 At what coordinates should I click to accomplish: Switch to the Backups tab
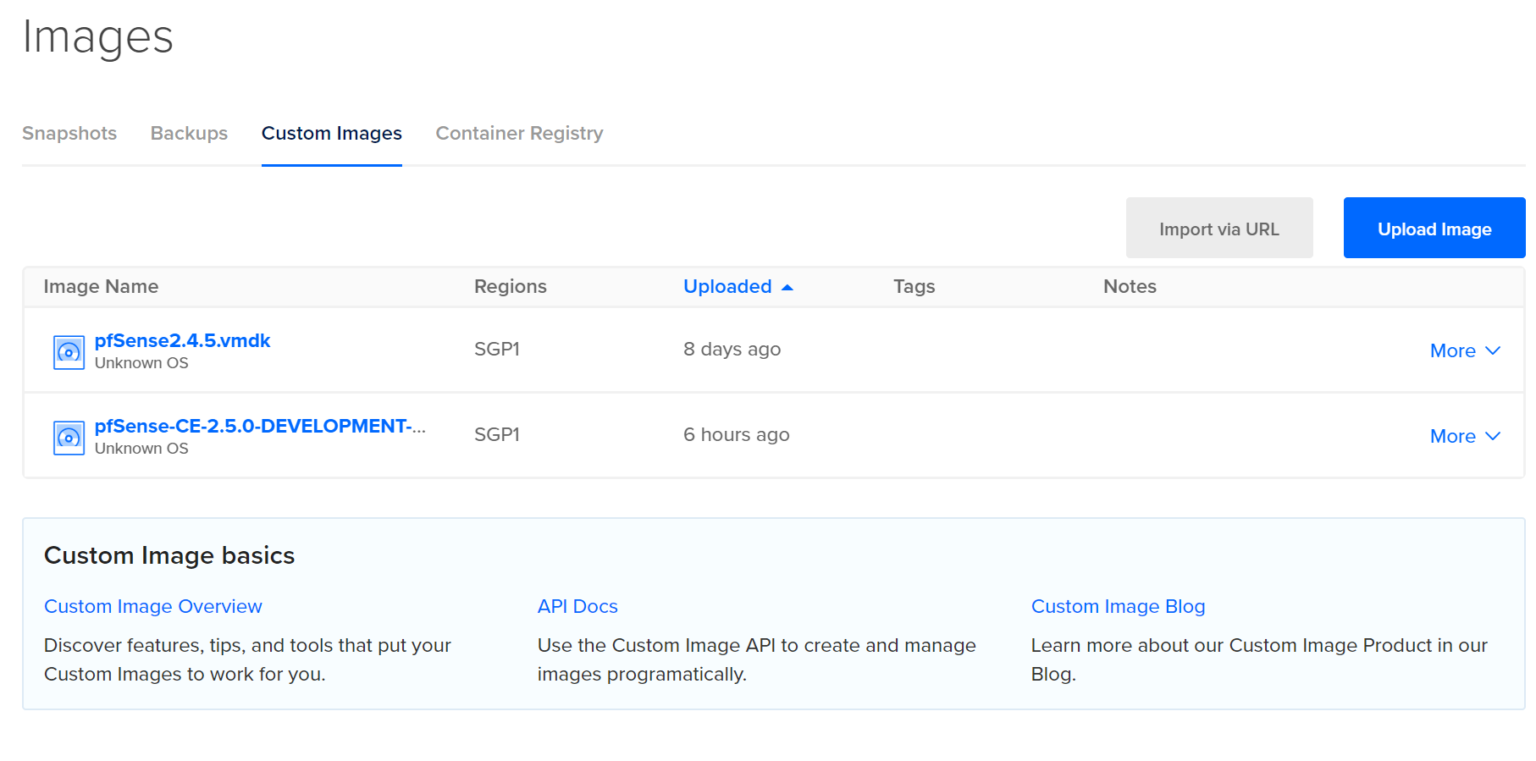click(x=189, y=133)
